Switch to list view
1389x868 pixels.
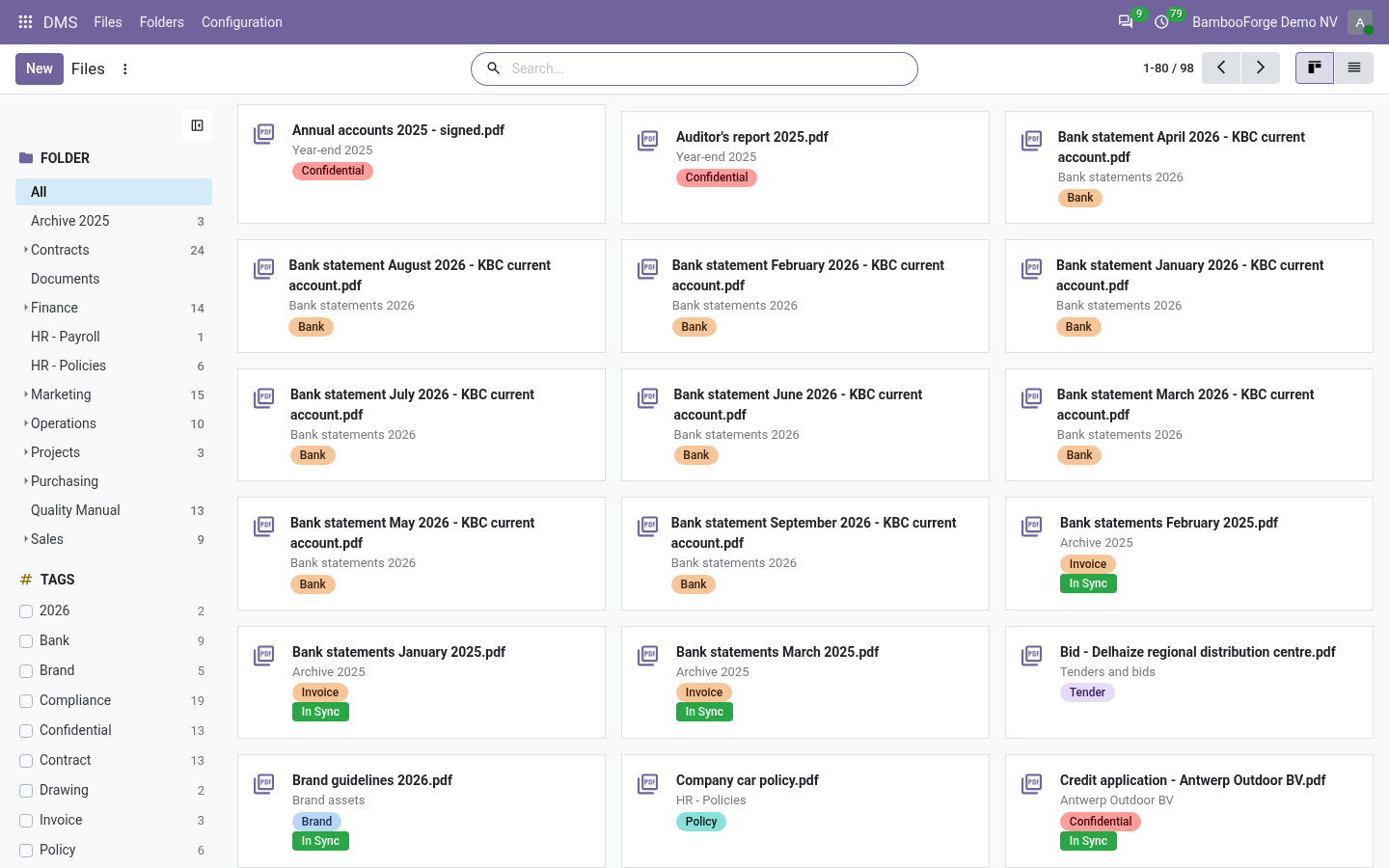click(x=1354, y=68)
